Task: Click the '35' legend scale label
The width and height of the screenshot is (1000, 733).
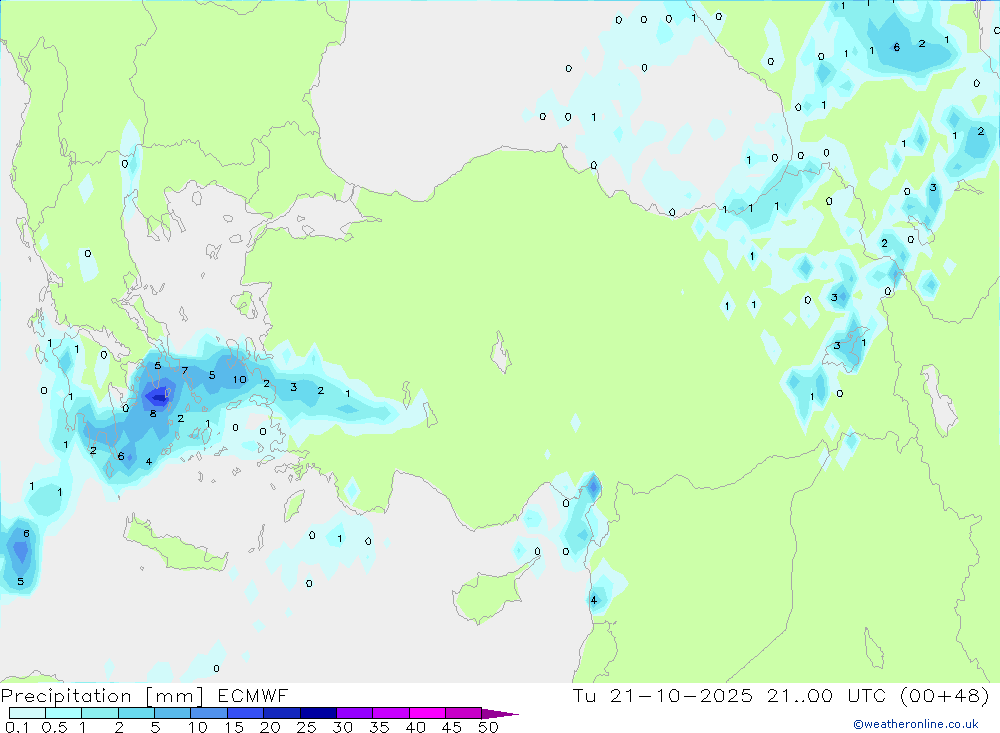Action: [x=379, y=727]
